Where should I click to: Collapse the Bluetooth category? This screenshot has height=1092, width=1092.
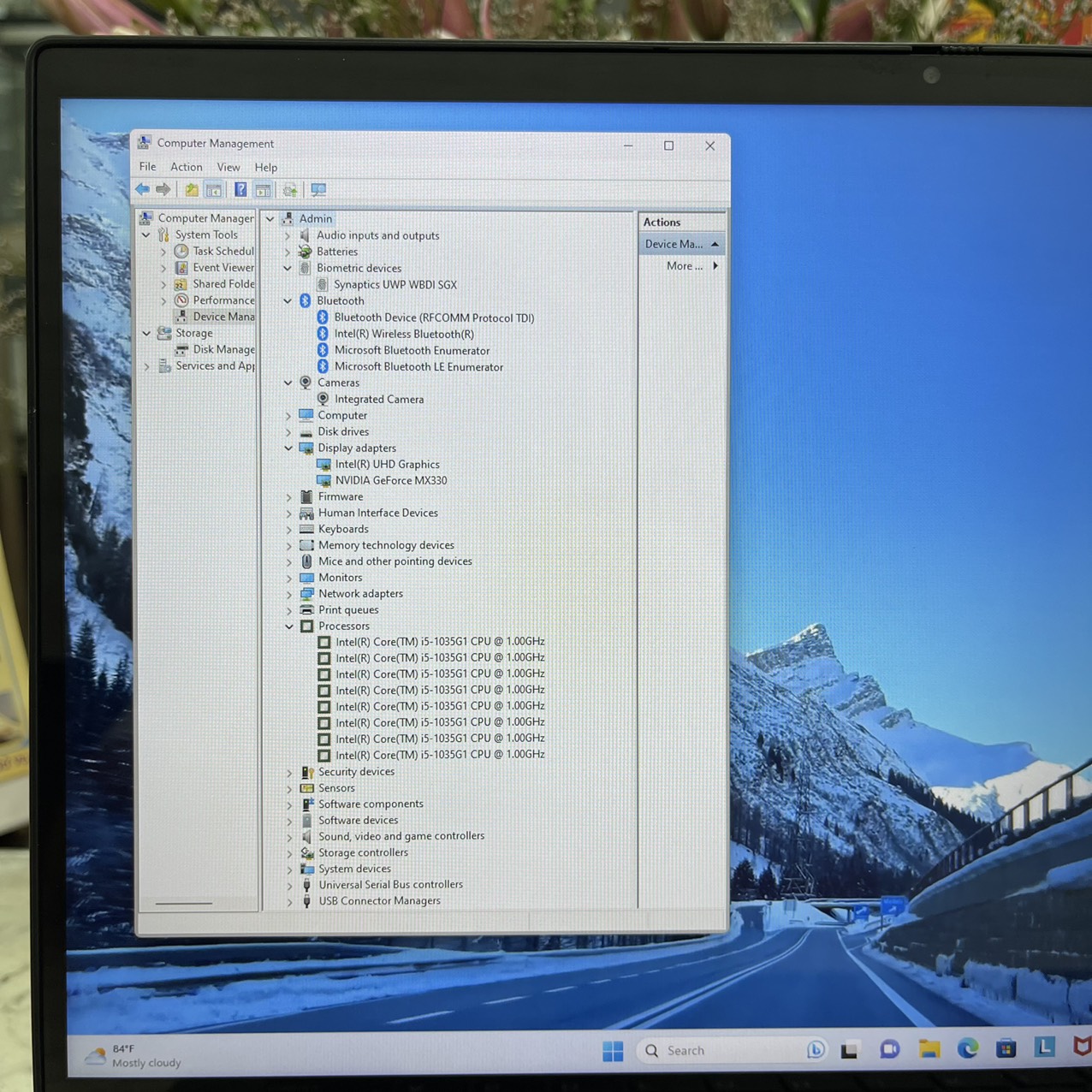288,300
